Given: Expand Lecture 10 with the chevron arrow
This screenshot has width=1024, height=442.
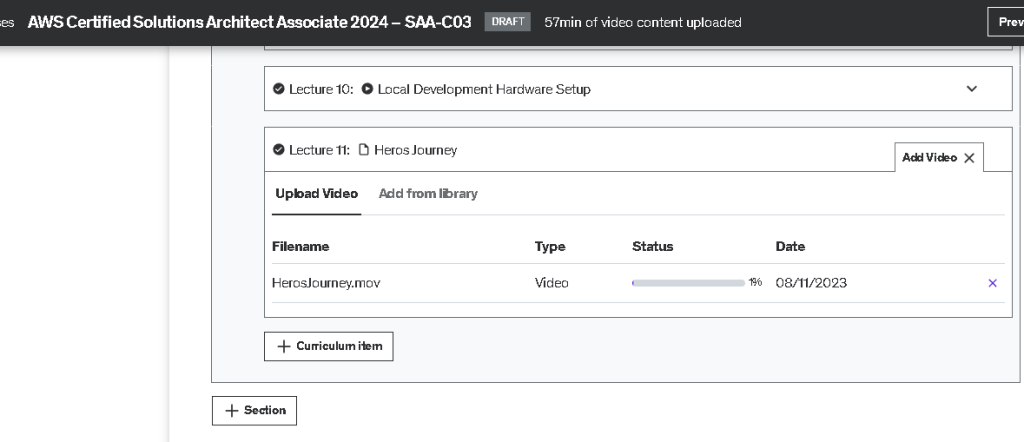Looking at the screenshot, I should pyautogui.click(x=971, y=89).
